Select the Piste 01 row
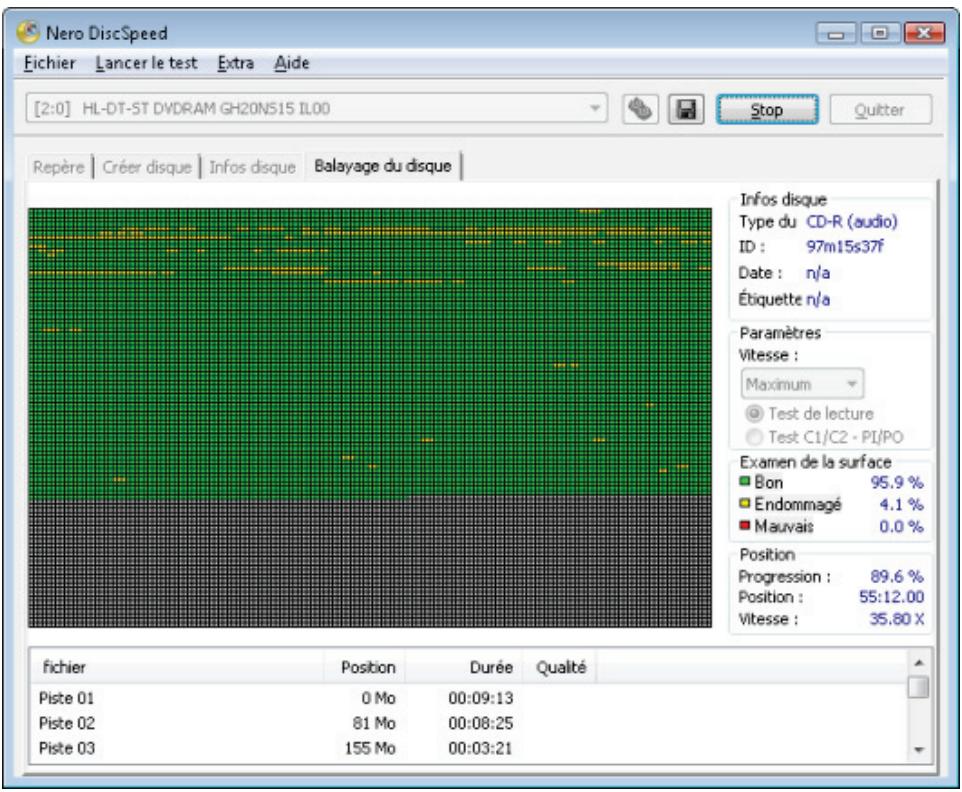The width and height of the screenshot is (962, 792). pyautogui.click(x=469, y=698)
